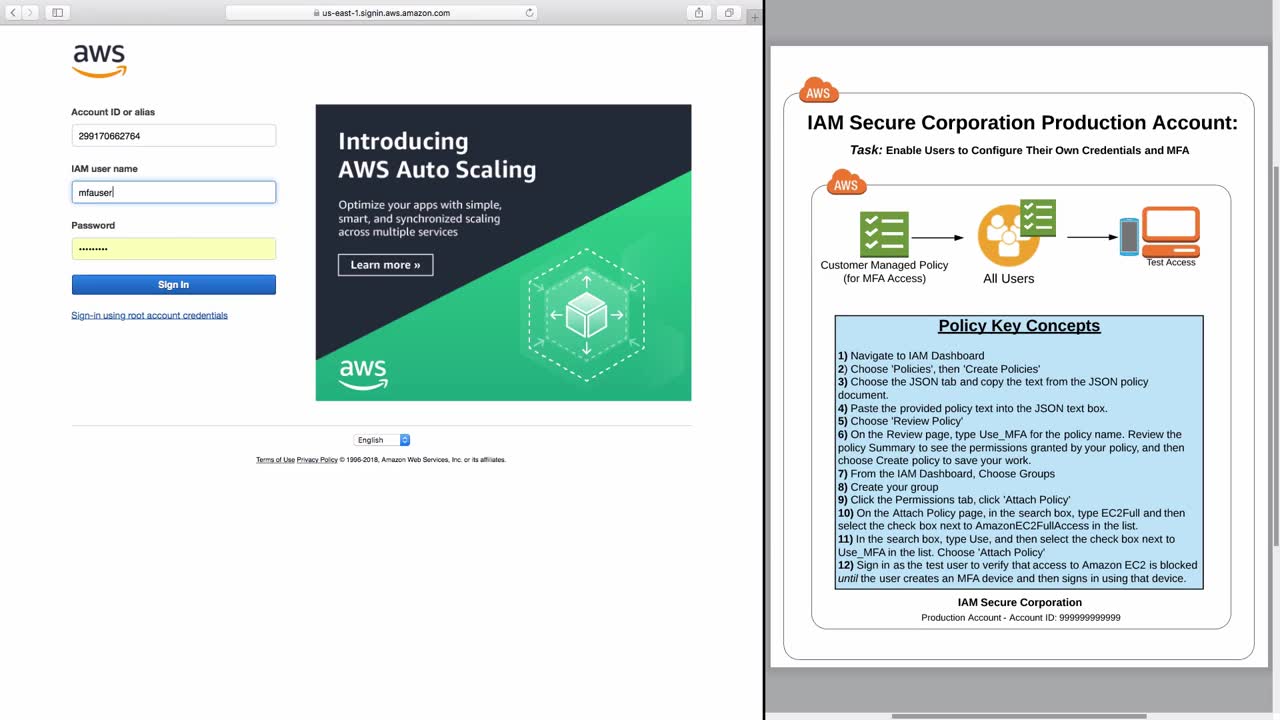Viewport: 1280px width, 720px height.
Task: Click the IAM user name field
Action: click(x=173, y=192)
